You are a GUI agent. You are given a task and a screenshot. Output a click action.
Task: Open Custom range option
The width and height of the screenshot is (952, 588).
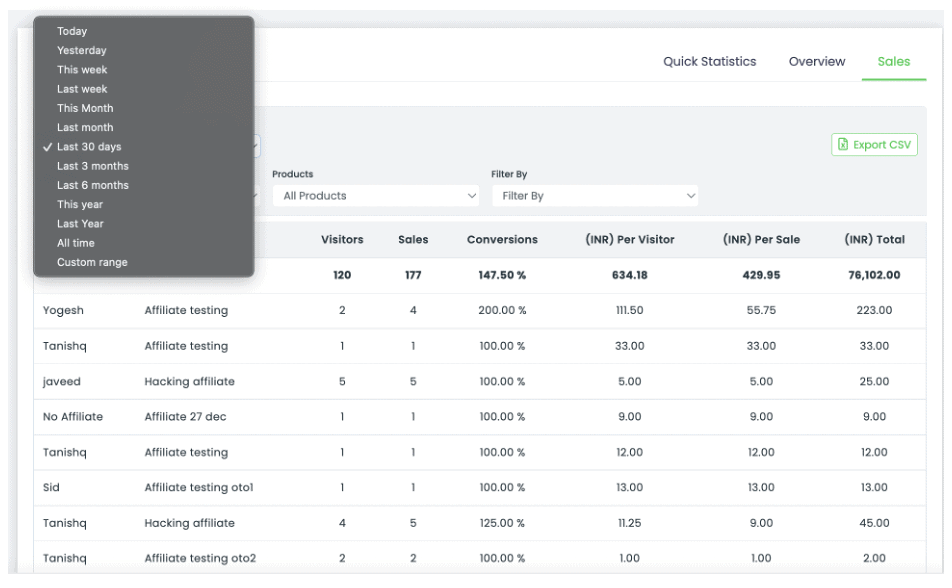(92, 262)
